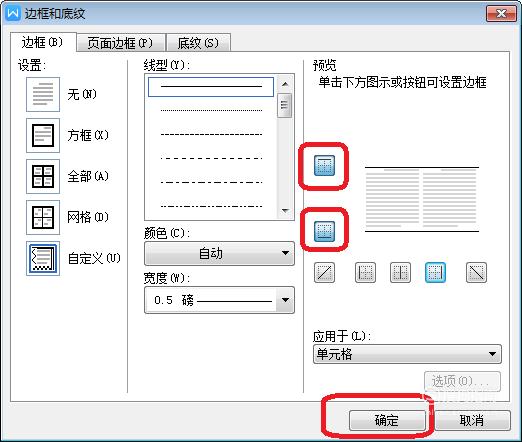Select the long dashed line style
The image size is (522, 442).
211,158
